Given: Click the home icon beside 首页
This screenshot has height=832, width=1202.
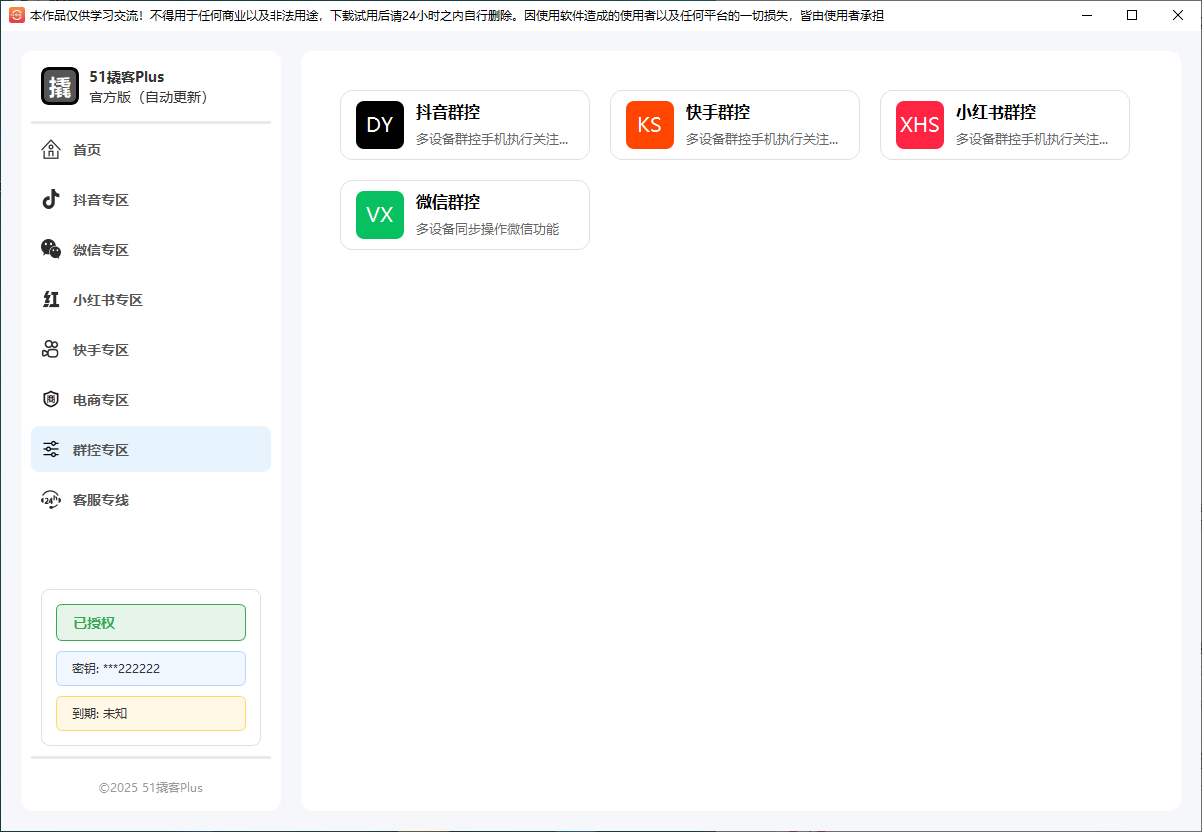Looking at the screenshot, I should tap(51, 150).
